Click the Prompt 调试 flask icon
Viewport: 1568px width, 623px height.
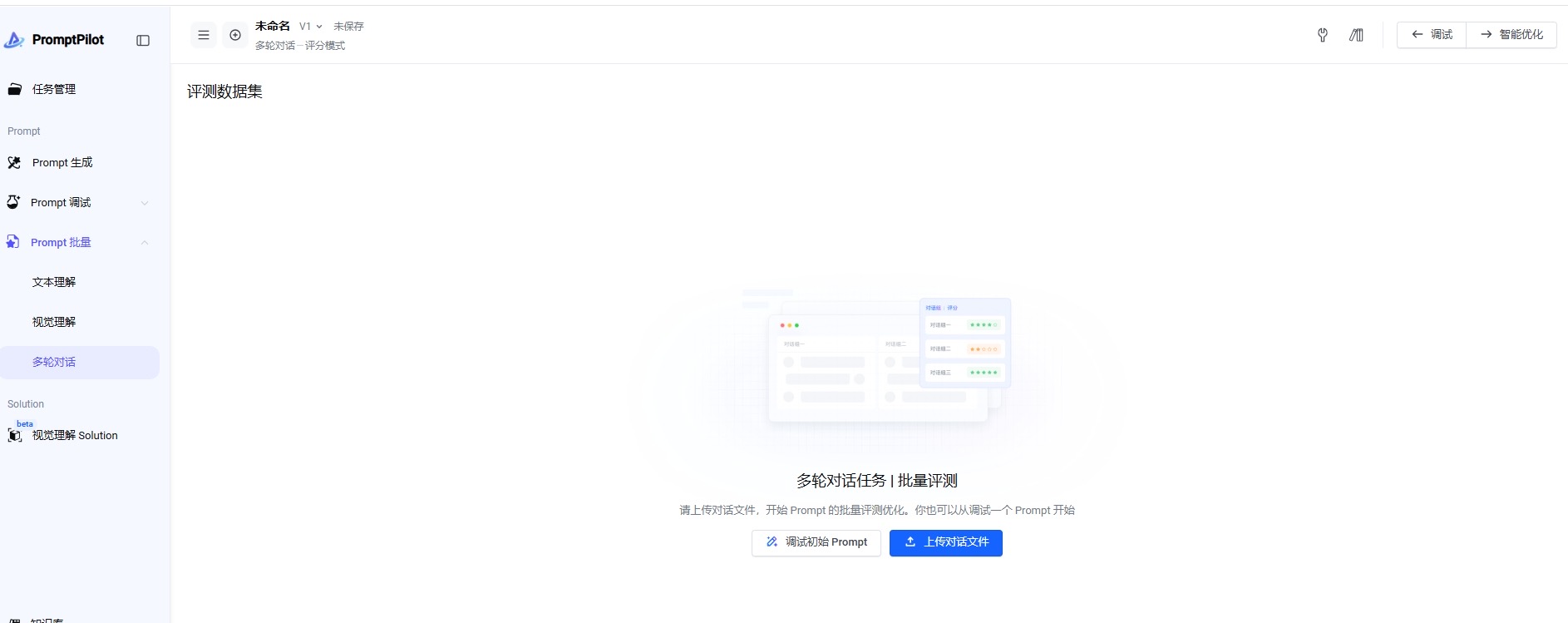13,202
